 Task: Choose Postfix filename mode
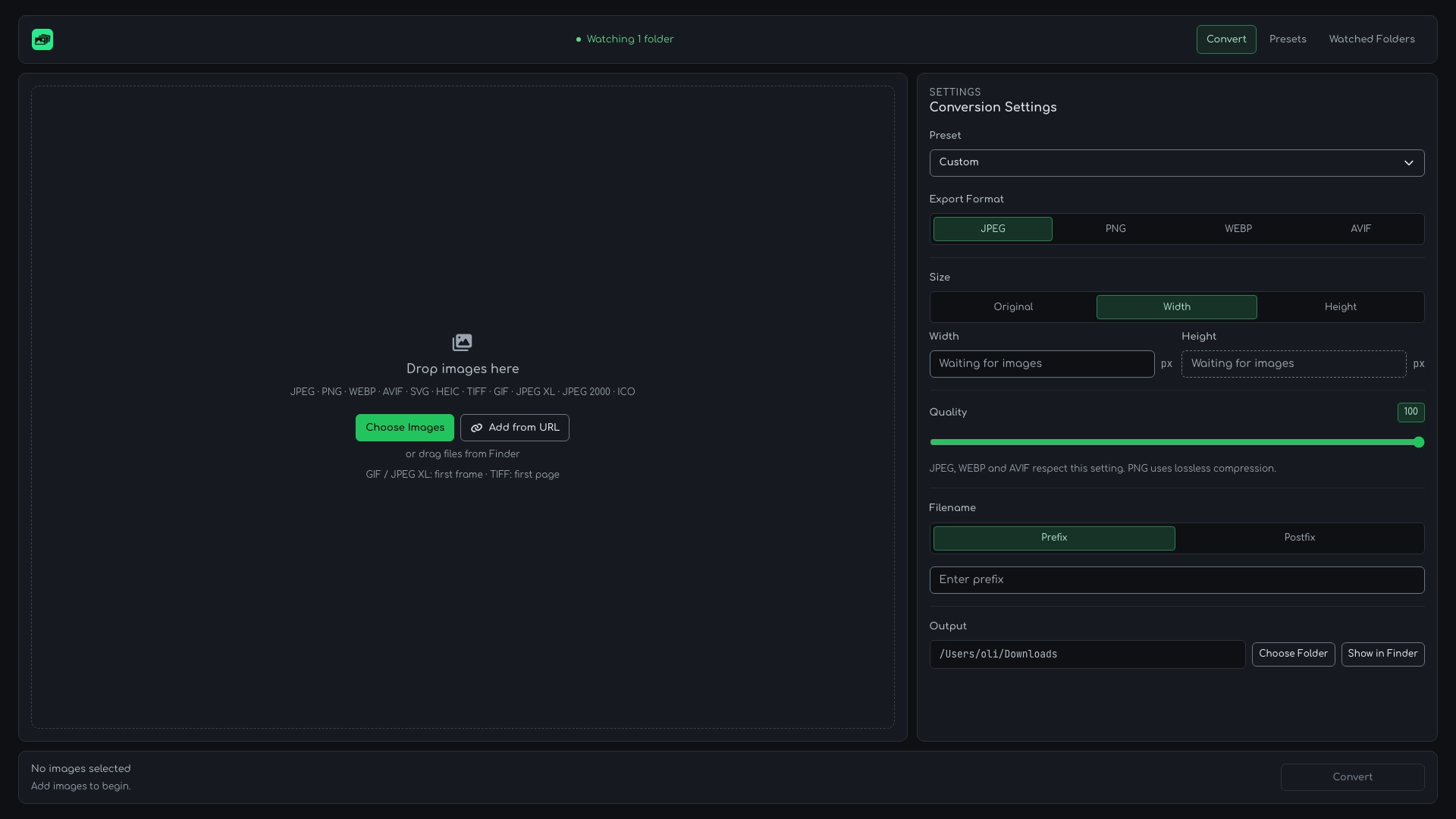[x=1299, y=538]
